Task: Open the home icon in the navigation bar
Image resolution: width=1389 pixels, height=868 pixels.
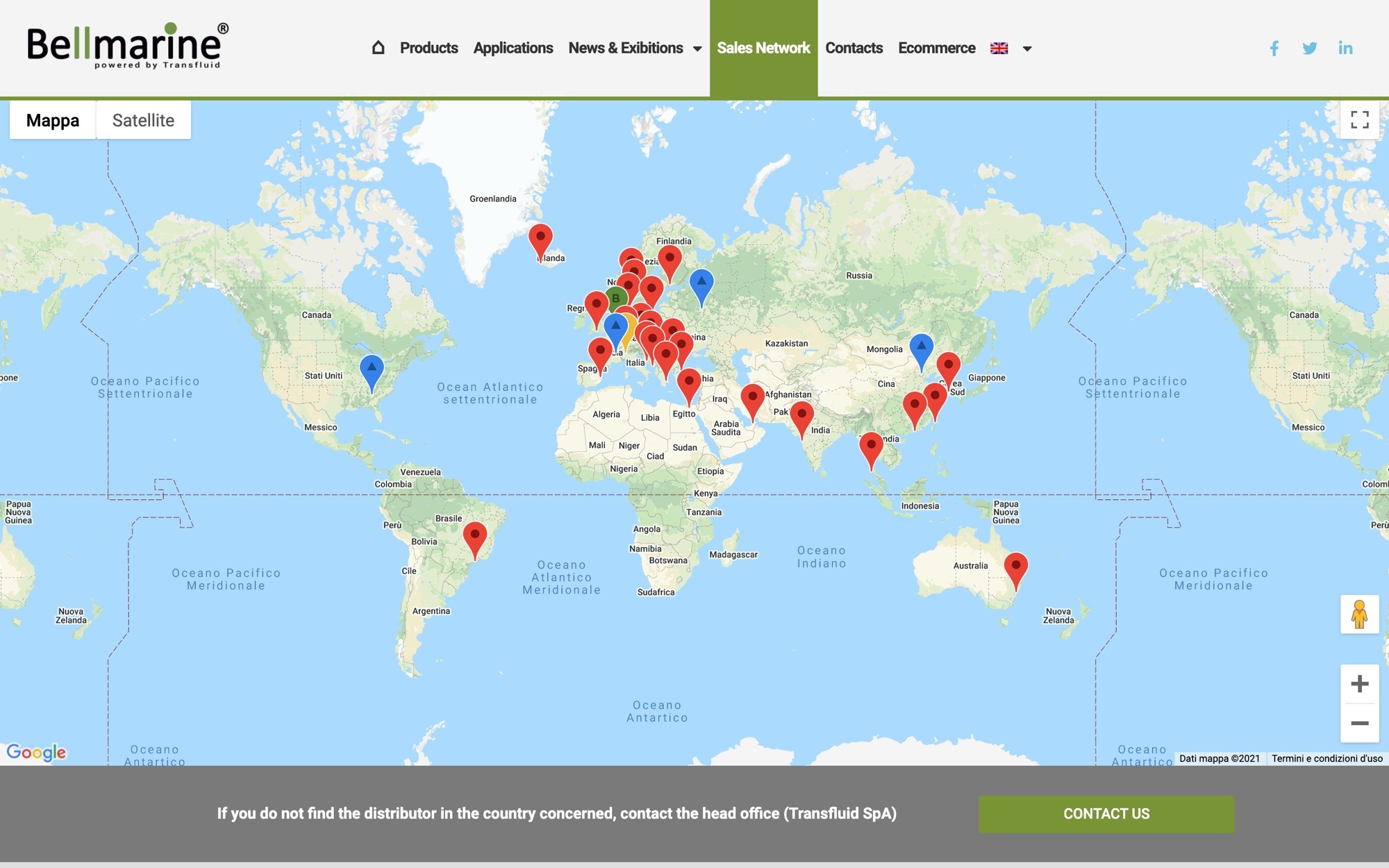Action: pos(378,48)
